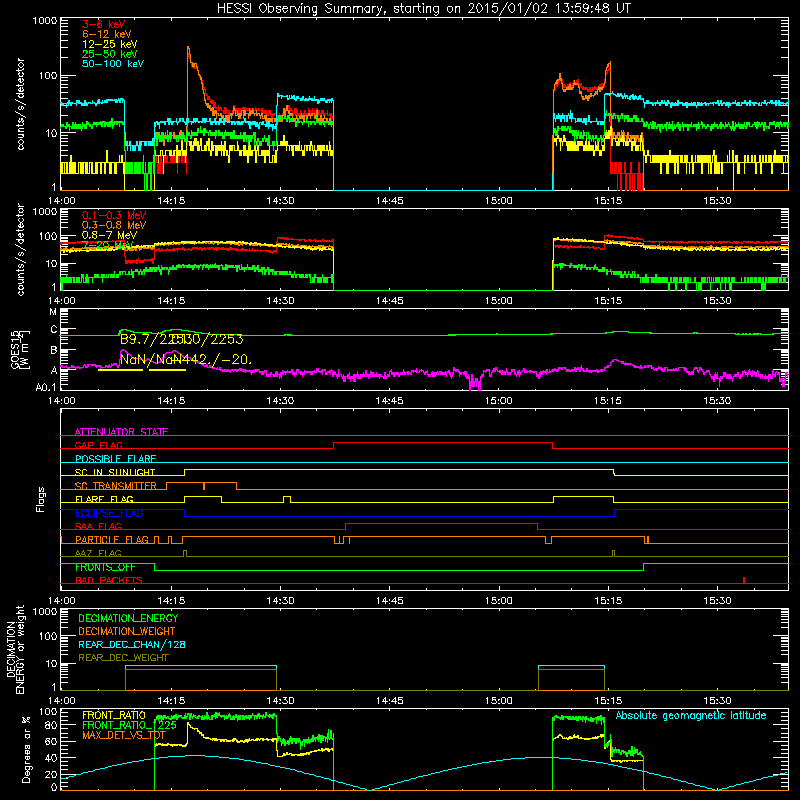The image size is (800, 800).
Task: Click the 0.8-7 MeV legend label
Action: [x=109, y=235]
